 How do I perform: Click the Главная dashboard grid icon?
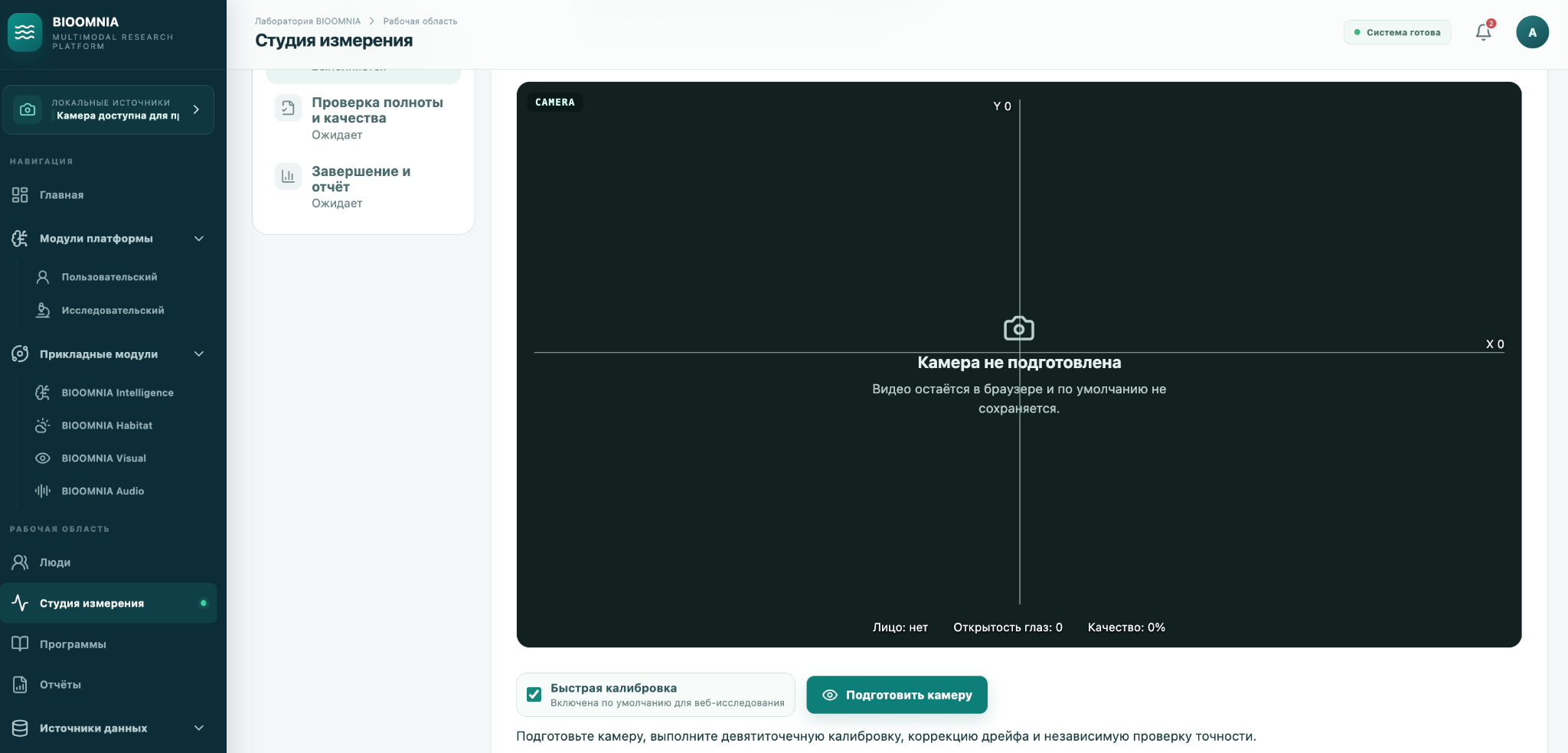[20, 195]
